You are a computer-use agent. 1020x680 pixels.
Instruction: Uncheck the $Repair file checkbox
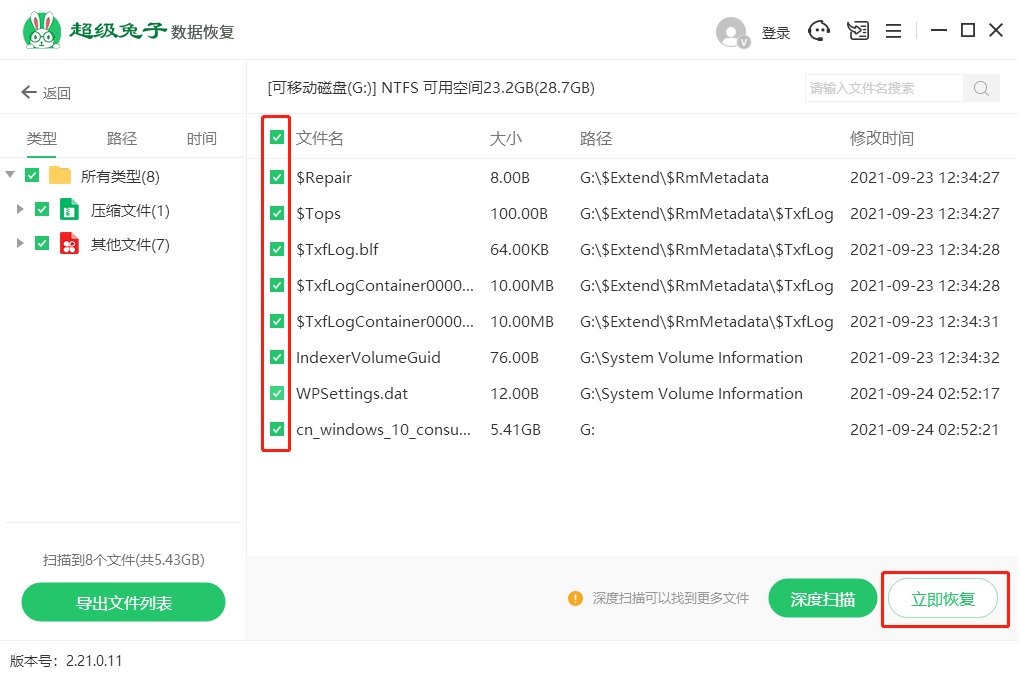tap(276, 177)
